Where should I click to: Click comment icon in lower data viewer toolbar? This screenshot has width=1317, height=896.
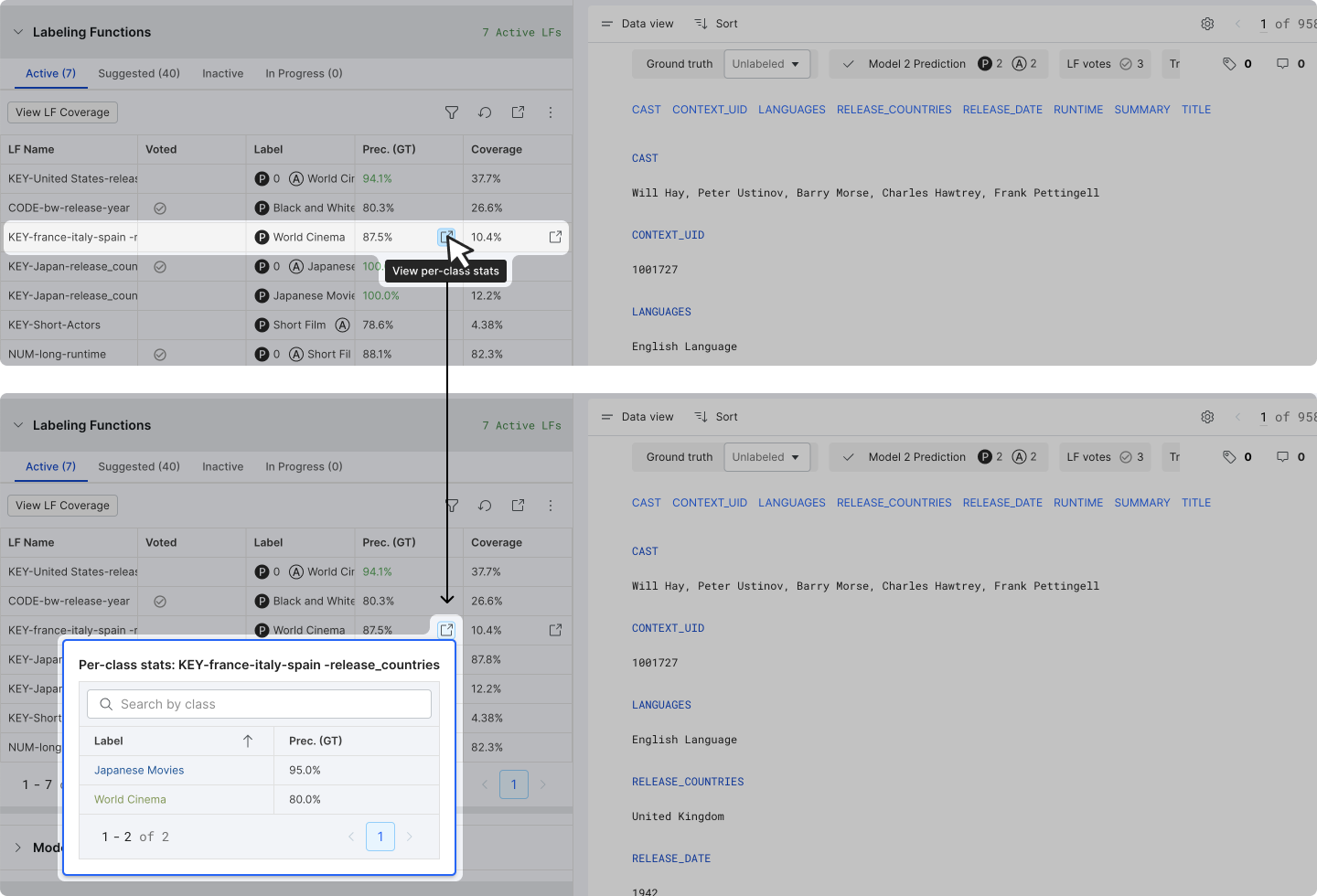pos(1282,457)
